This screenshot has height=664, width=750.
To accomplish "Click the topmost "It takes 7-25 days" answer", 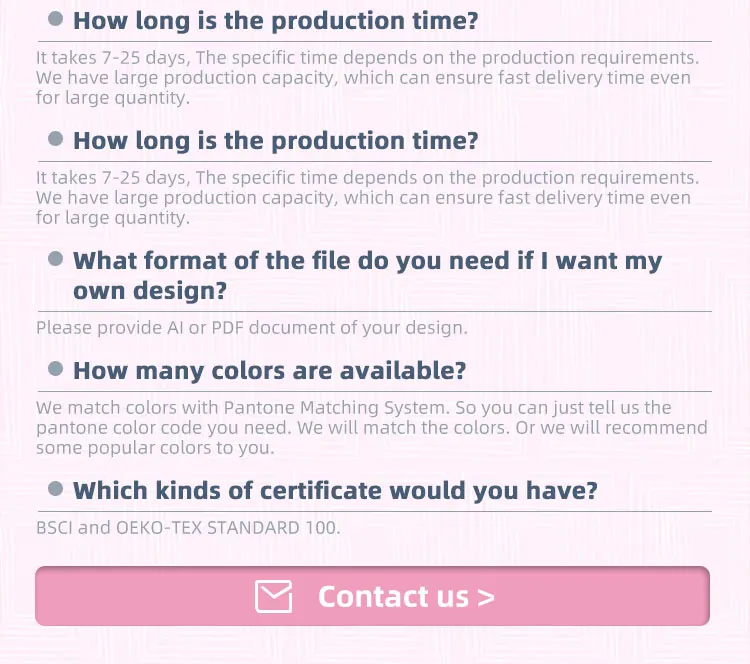I will 367,78.
